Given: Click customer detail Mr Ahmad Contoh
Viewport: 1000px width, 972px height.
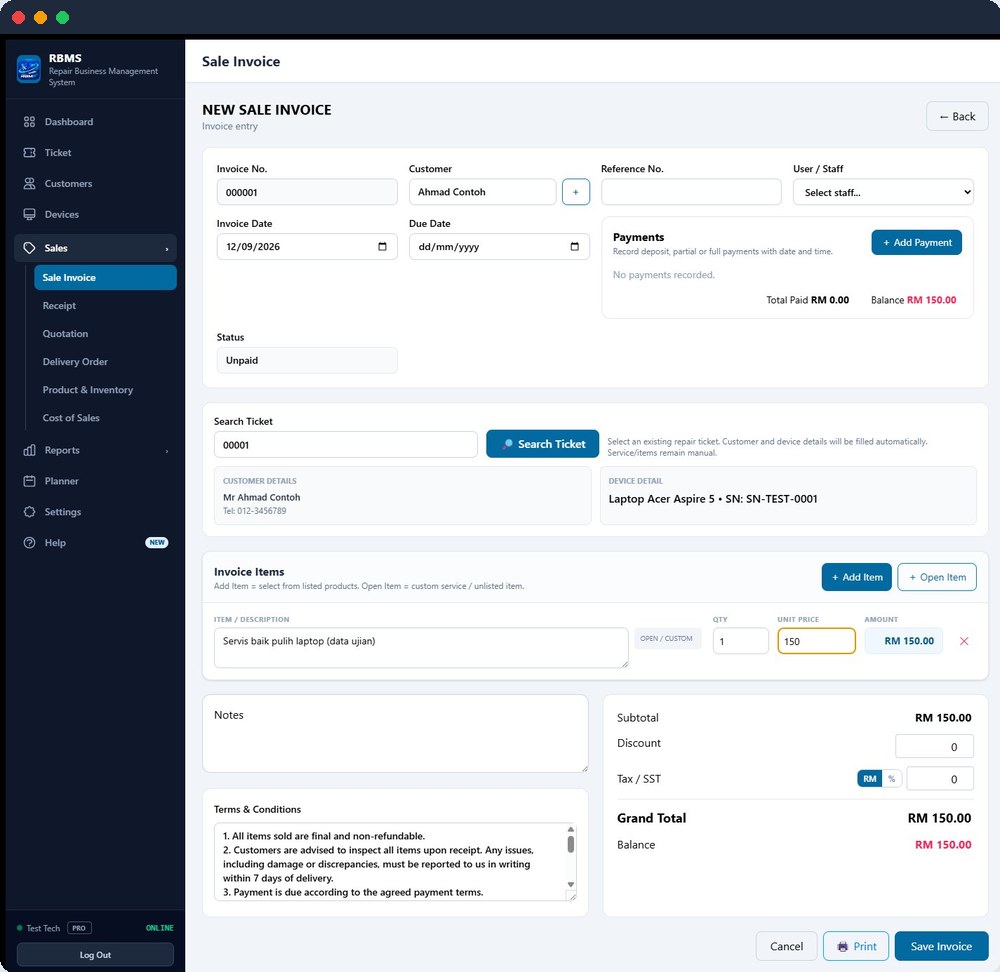Looking at the screenshot, I should coord(261,497).
